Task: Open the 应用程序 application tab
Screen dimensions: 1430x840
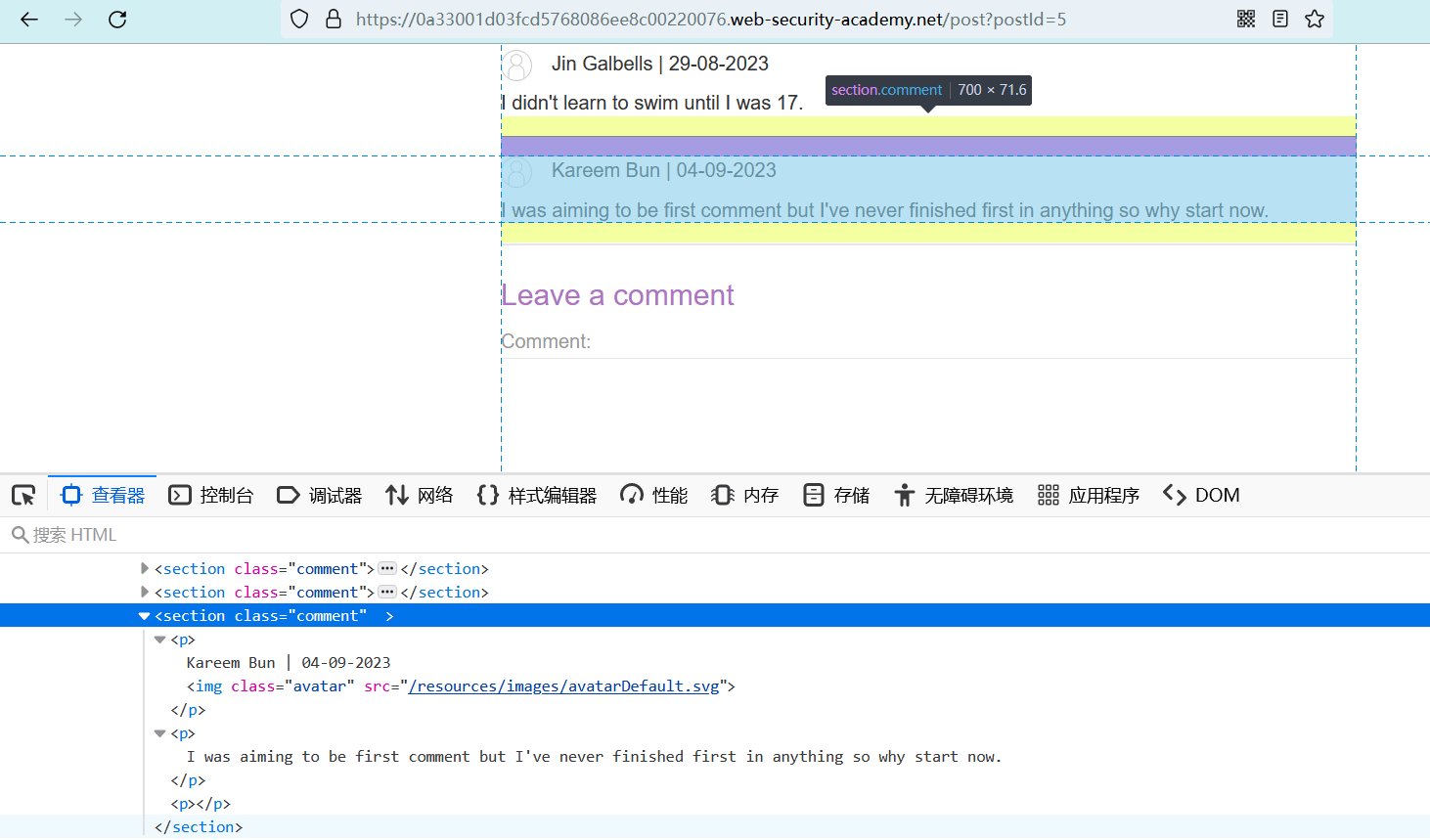Action: (x=1089, y=496)
